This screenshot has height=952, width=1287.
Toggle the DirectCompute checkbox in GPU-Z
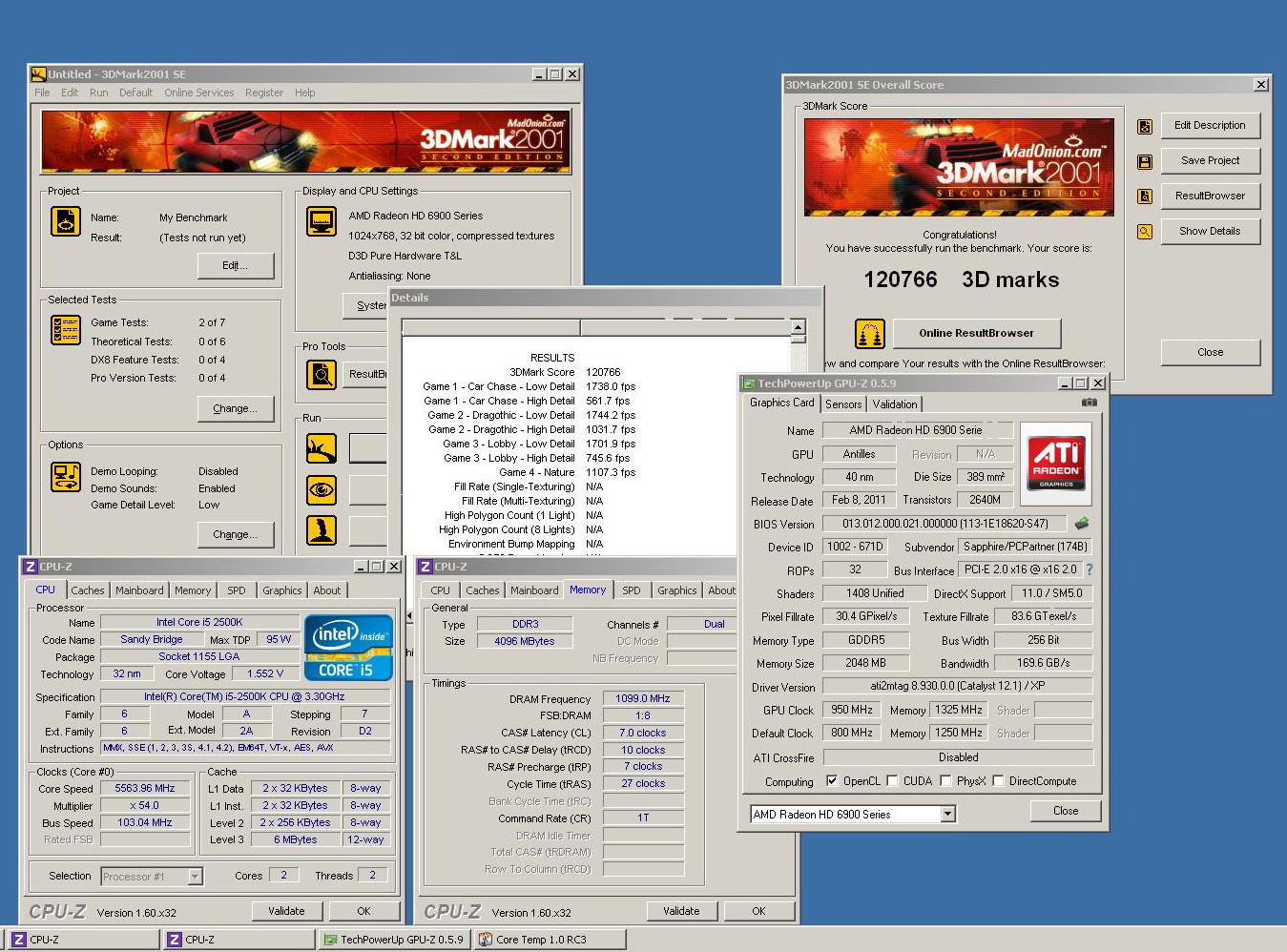coord(998,780)
